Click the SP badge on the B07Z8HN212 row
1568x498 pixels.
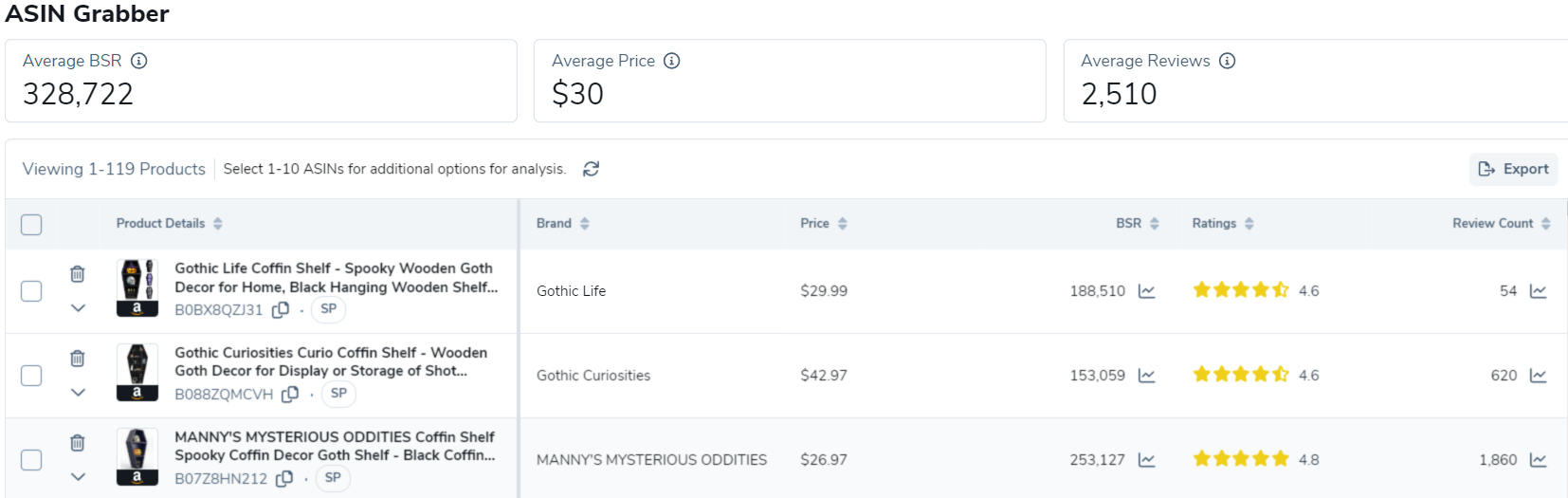(333, 478)
